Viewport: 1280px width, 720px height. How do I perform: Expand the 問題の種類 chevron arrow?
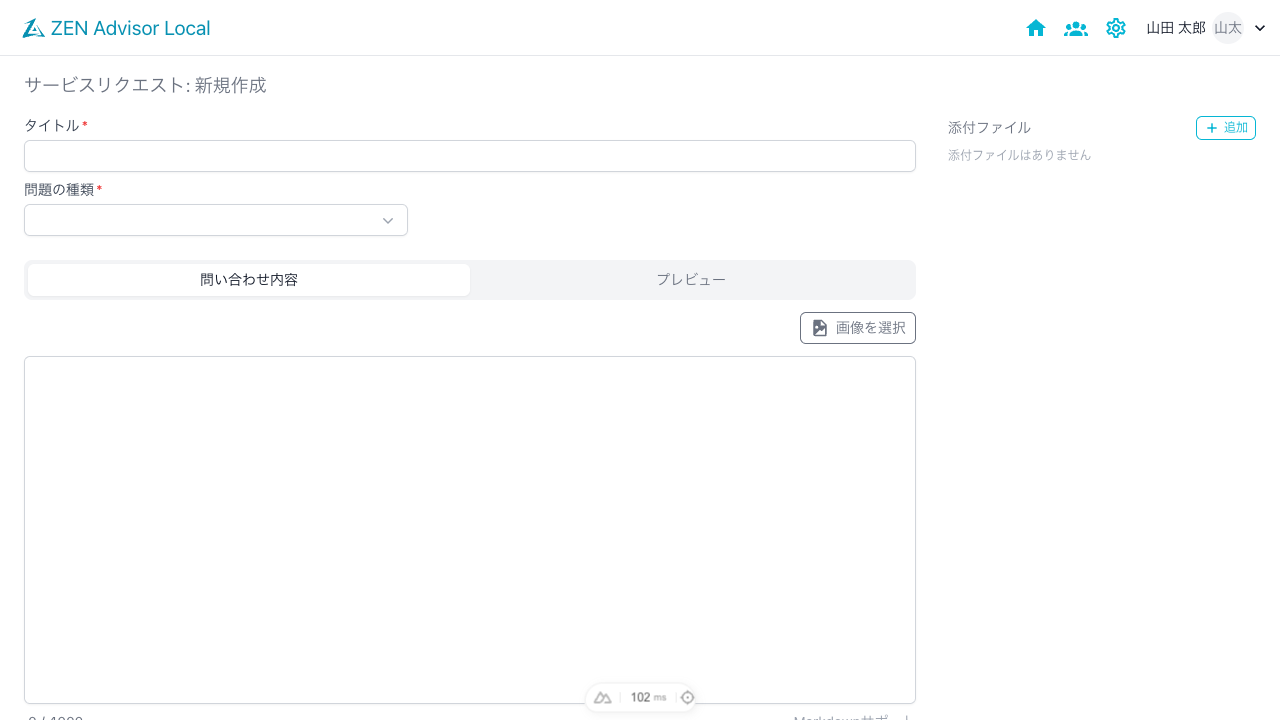[388, 220]
